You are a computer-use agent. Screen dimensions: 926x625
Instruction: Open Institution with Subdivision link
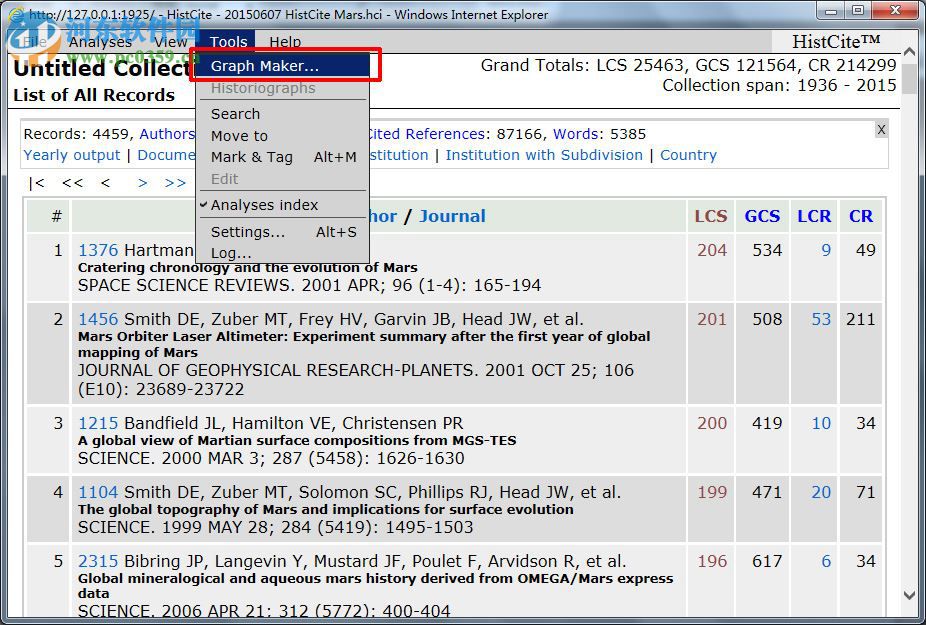(544, 155)
